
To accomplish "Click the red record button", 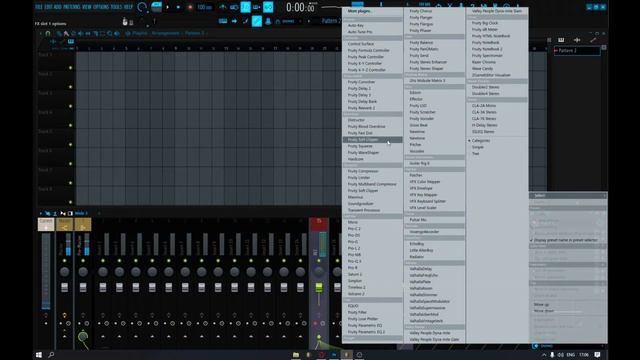I will point(190,7).
